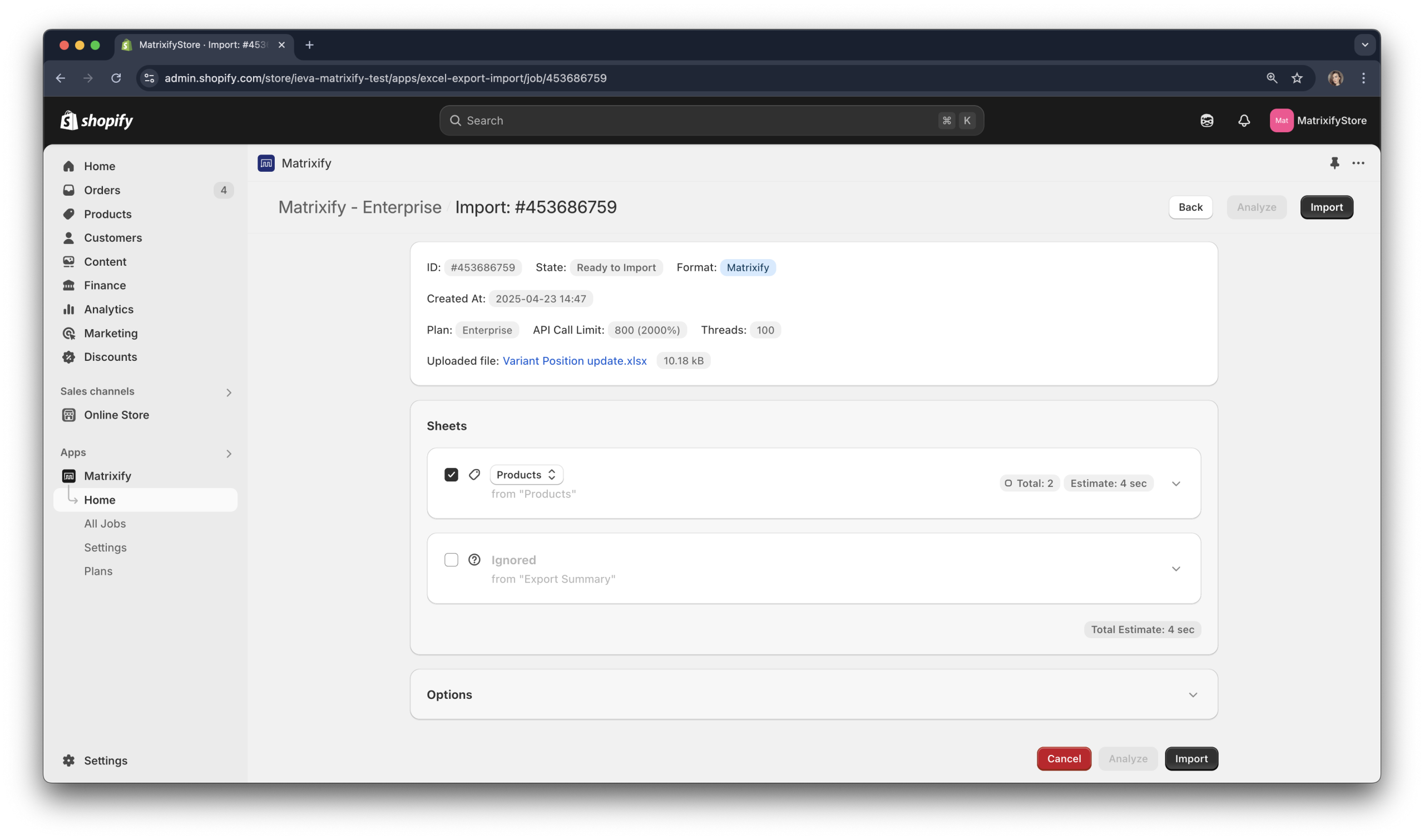The image size is (1424, 840).
Task: Open the Products sheet type dropdown
Action: pos(526,474)
